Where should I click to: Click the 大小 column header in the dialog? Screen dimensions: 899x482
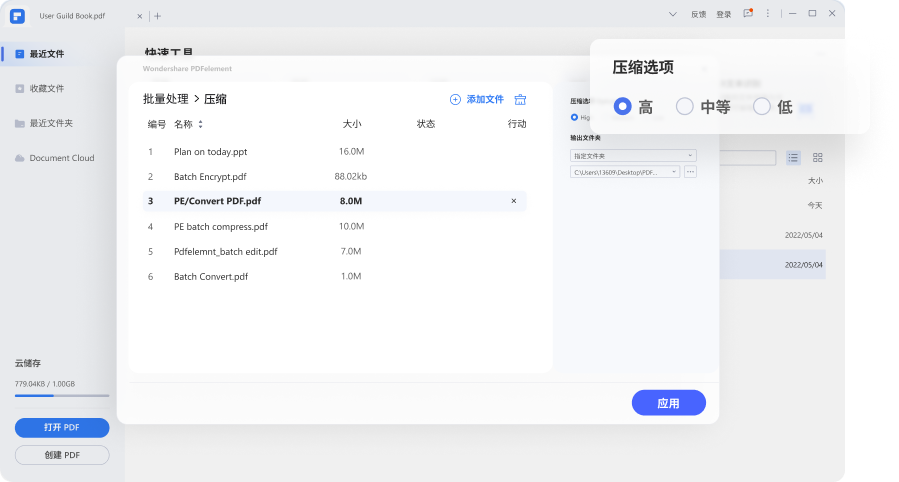click(351, 124)
